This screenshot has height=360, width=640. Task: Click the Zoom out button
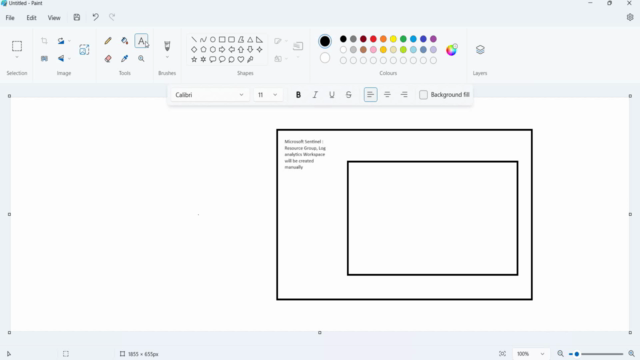[560, 354]
